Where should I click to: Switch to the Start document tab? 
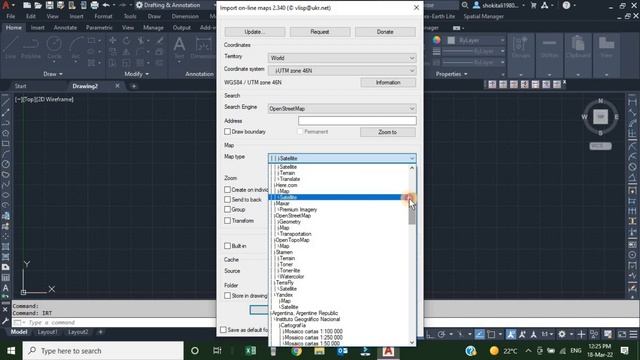click(x=20, y=86)
